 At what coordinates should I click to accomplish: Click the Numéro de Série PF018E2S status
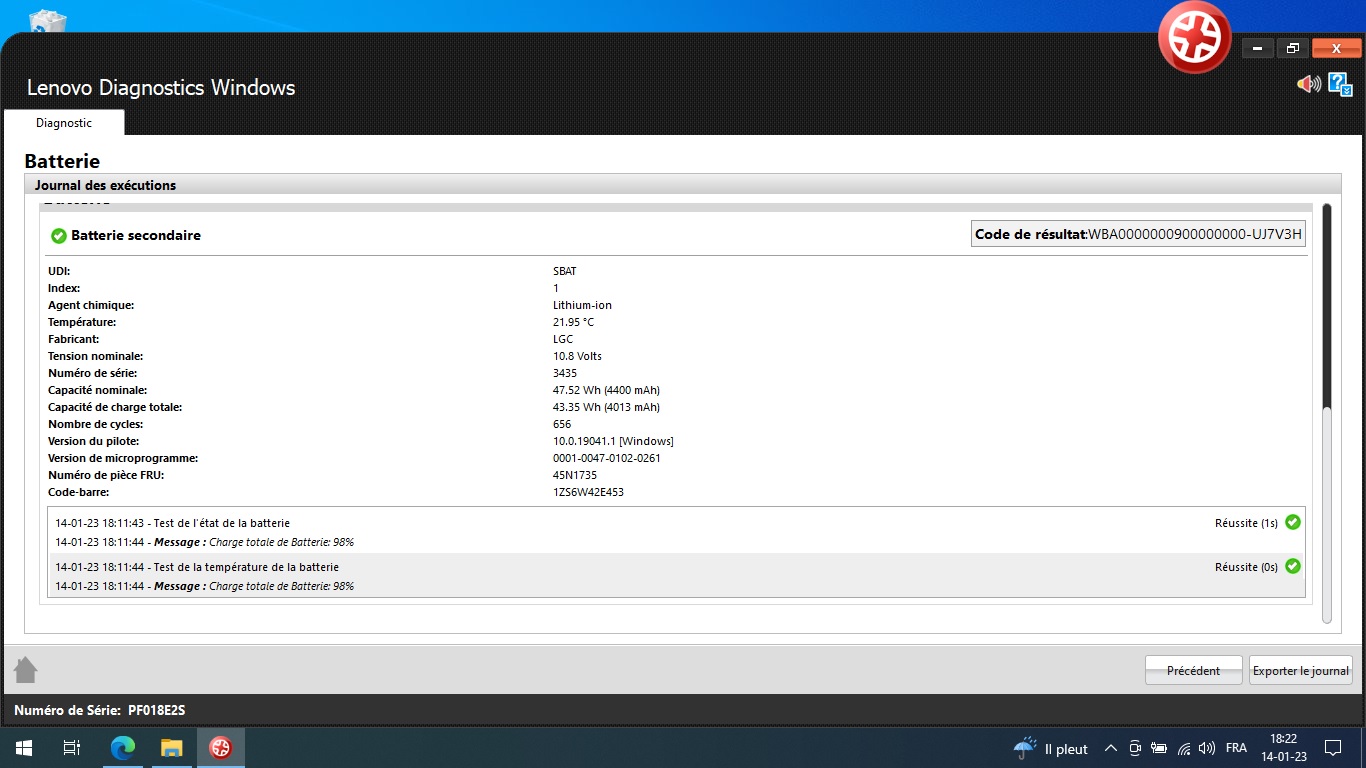[100, 710]
